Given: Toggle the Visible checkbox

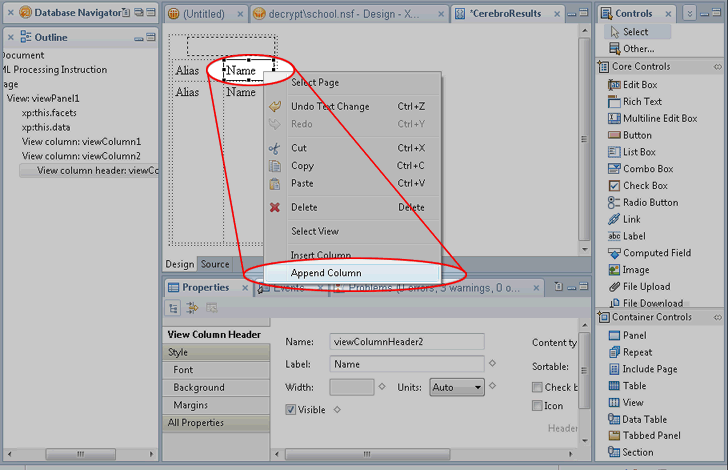Looking at the screenshot, I should (x=291, y=410).
